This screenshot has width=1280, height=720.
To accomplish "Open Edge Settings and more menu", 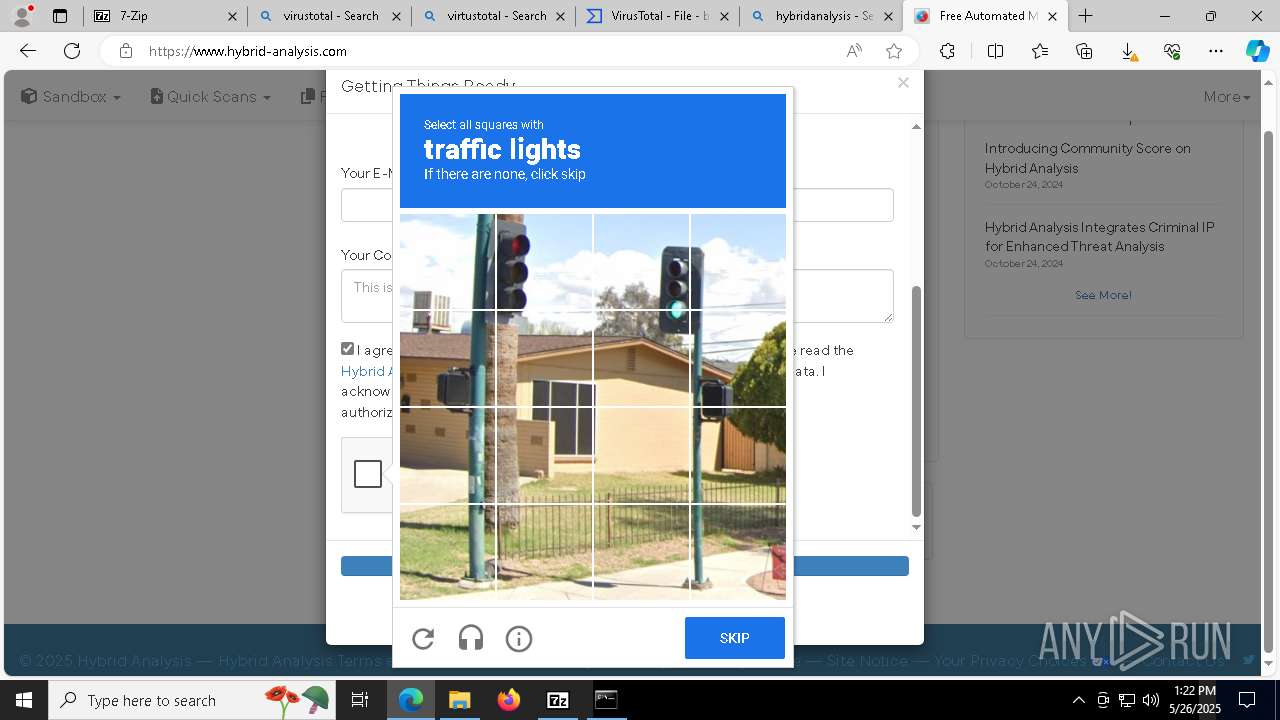I will coord(1216,51).
